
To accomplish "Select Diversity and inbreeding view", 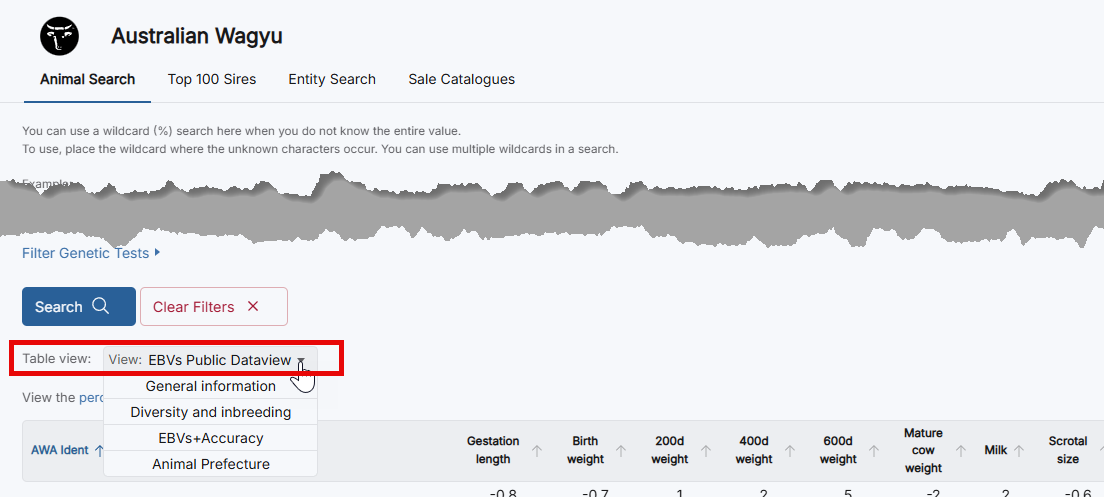I will (x=211, y=412).
